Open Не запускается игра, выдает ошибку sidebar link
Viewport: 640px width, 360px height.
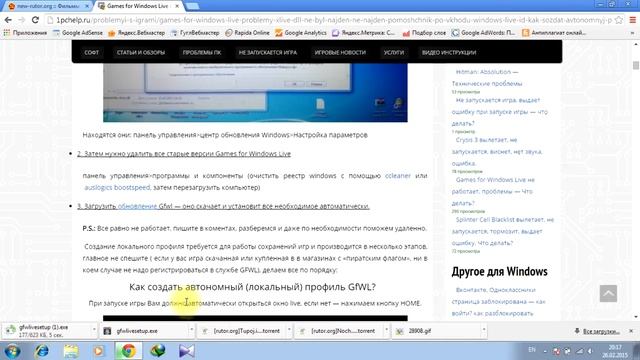click(x=500, y=111)
